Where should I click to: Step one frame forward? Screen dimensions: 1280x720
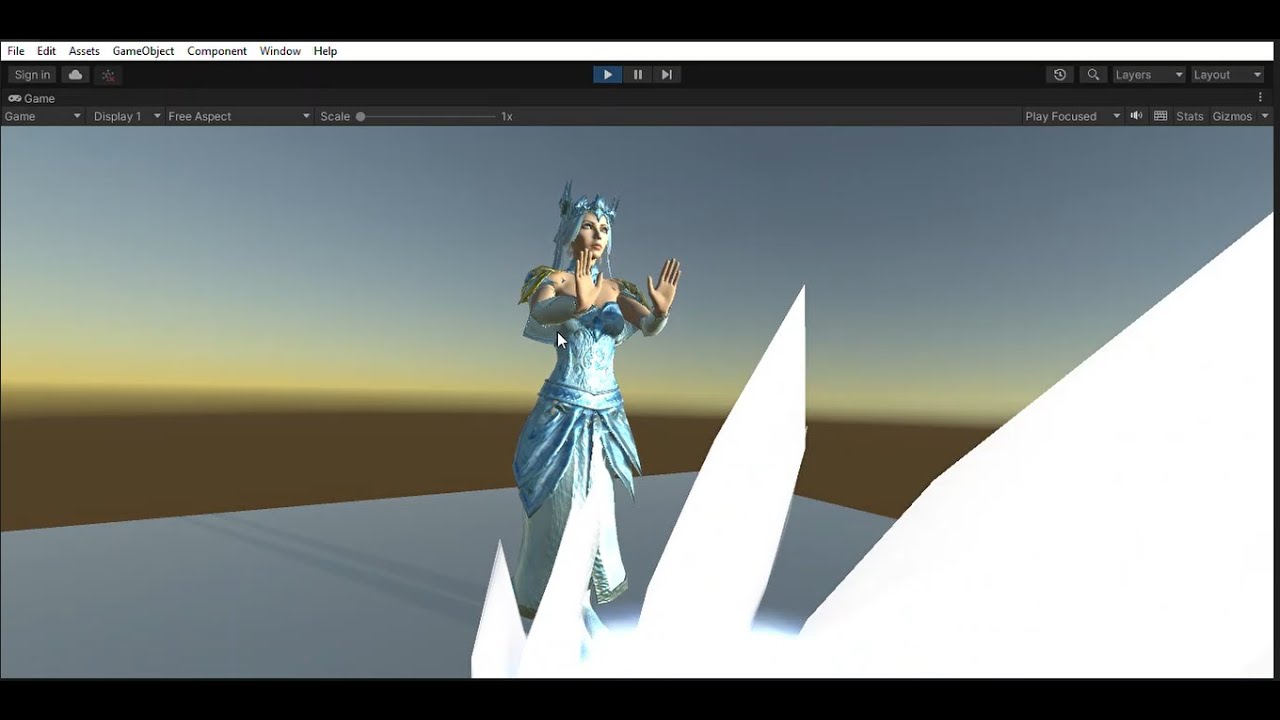(x=667, y=75)
